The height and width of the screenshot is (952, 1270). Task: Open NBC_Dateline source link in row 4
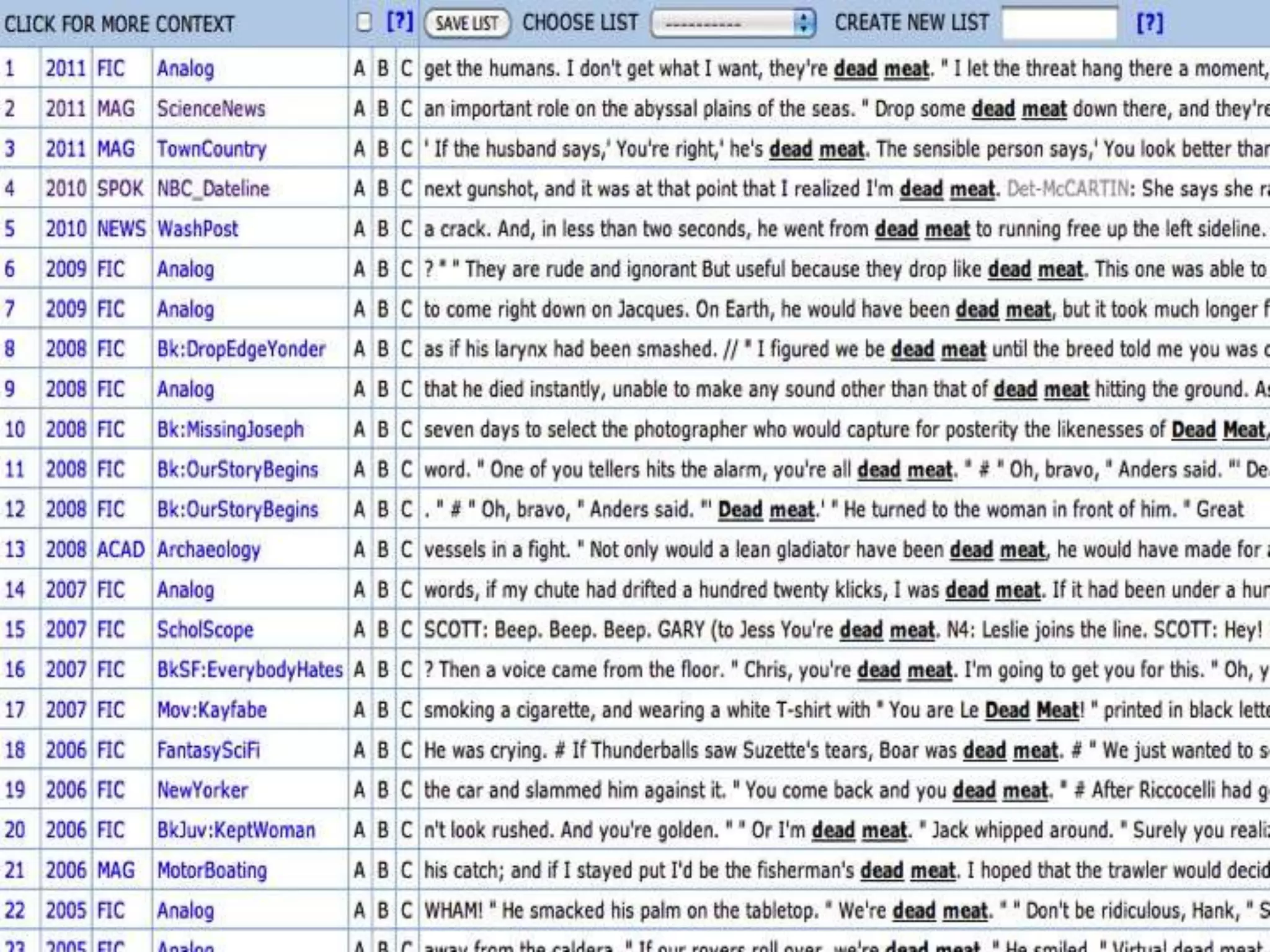(x=213, y=188)
